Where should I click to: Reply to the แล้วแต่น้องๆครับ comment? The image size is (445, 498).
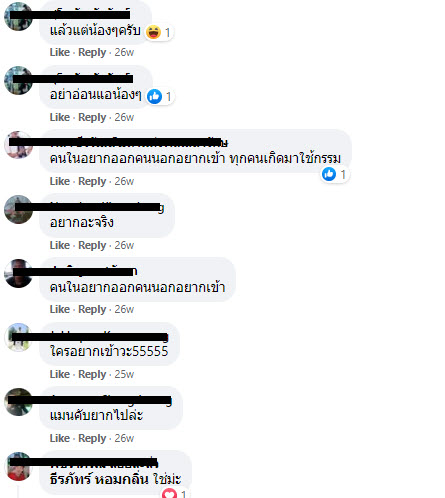click(x=92, y=52)
